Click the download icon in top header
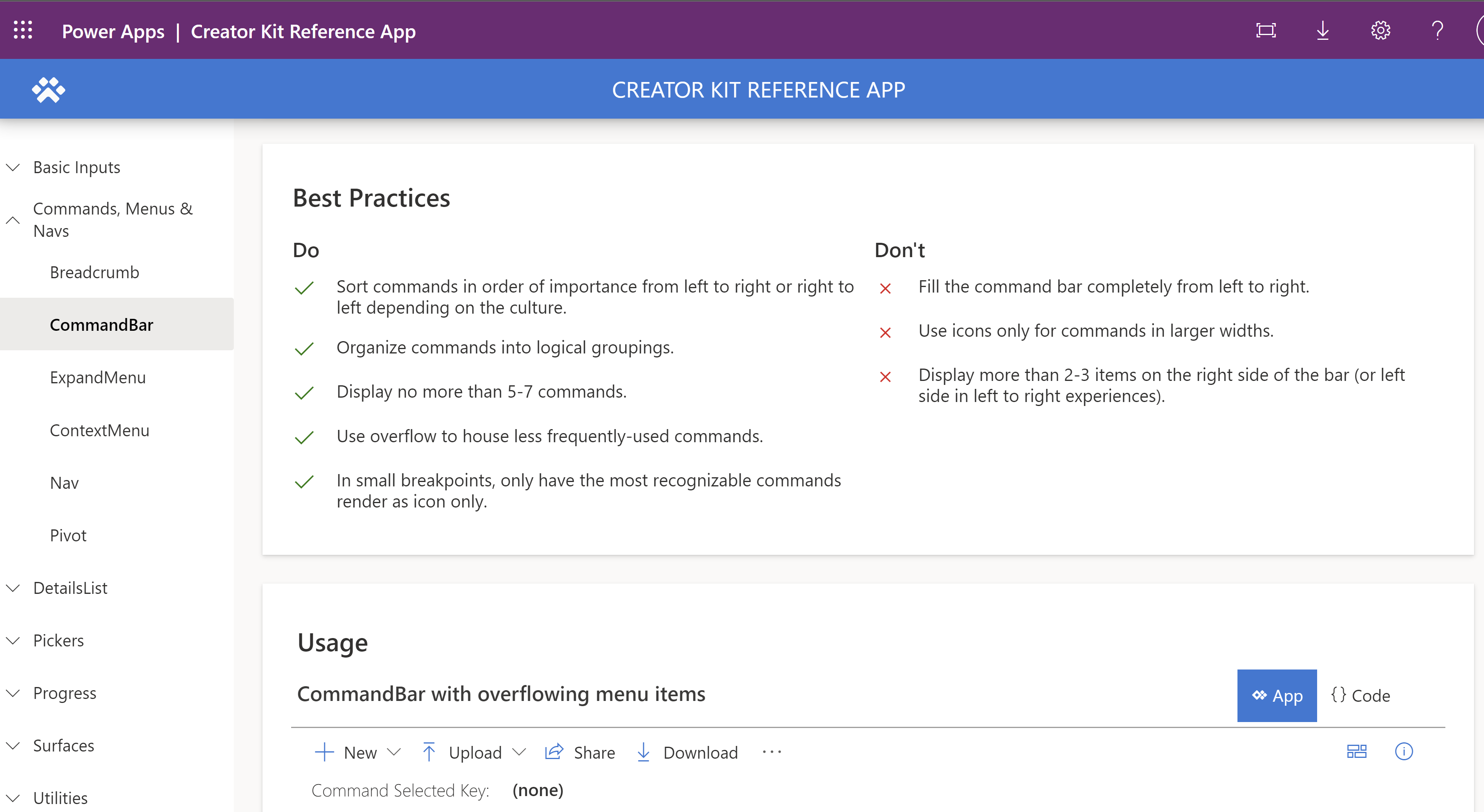The width and height of the screenshot is (1484, 812). tap(1323, 31)
